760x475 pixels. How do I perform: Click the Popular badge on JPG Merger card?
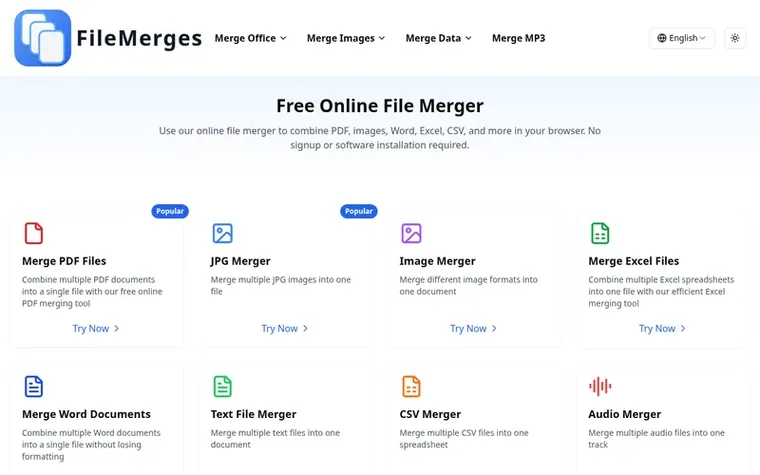tap(359, 211)
